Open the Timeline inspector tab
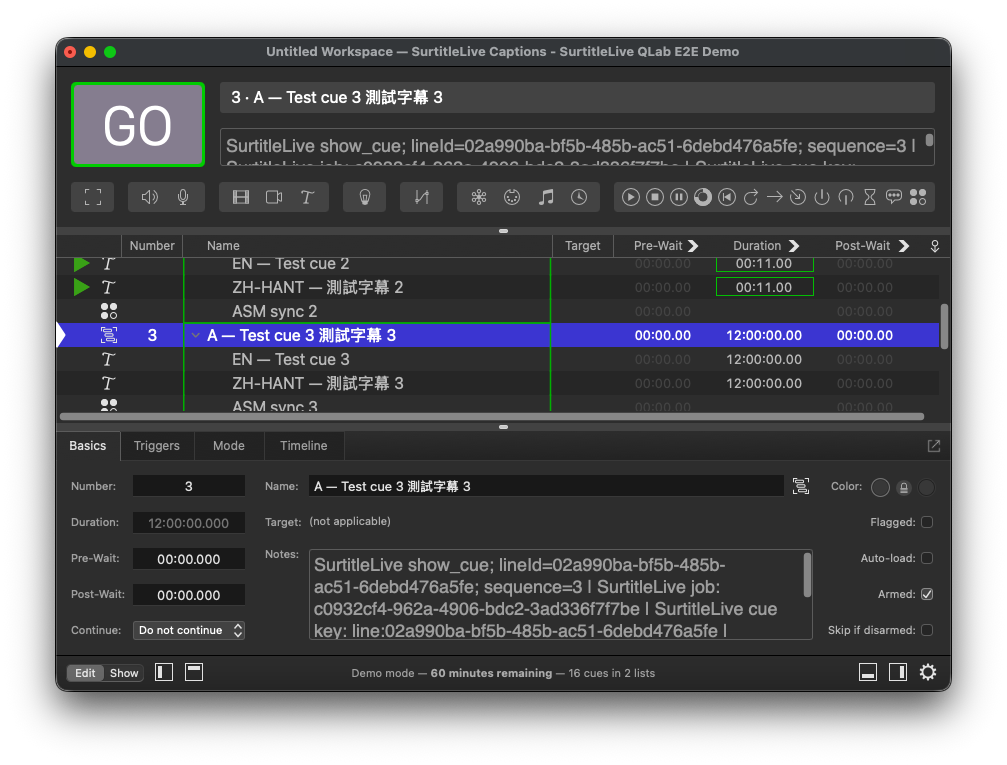 pyautogui.click(x=304, y=446)
